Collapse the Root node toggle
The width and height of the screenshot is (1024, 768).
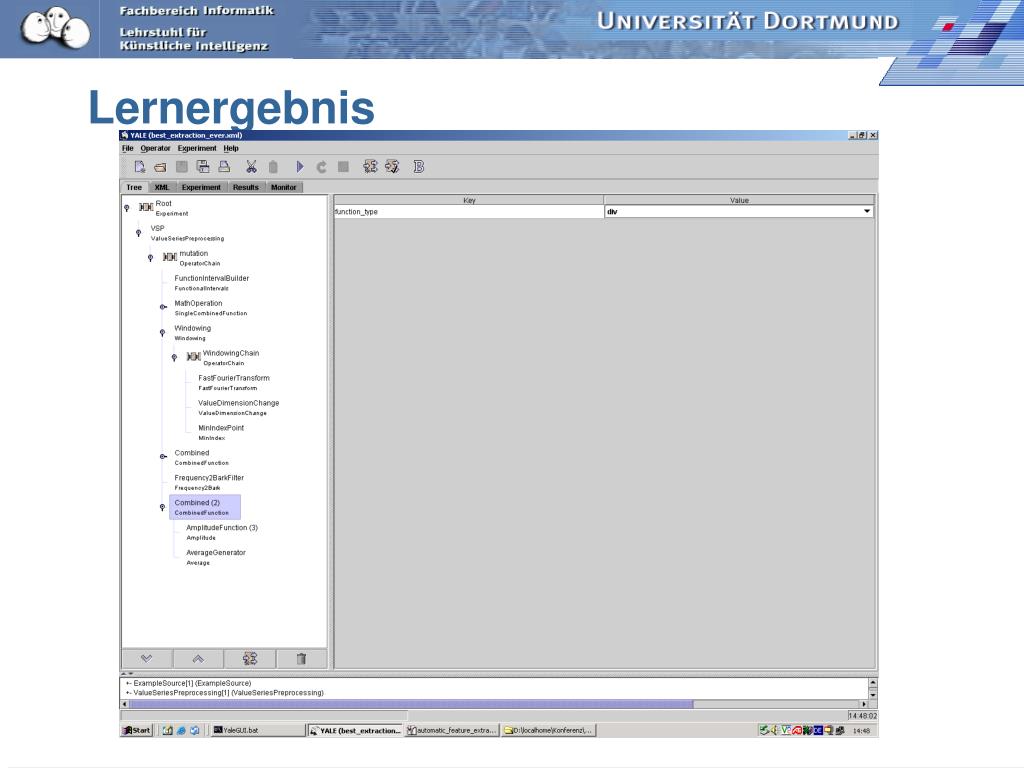pyautogui.click(x=127, y=208)
